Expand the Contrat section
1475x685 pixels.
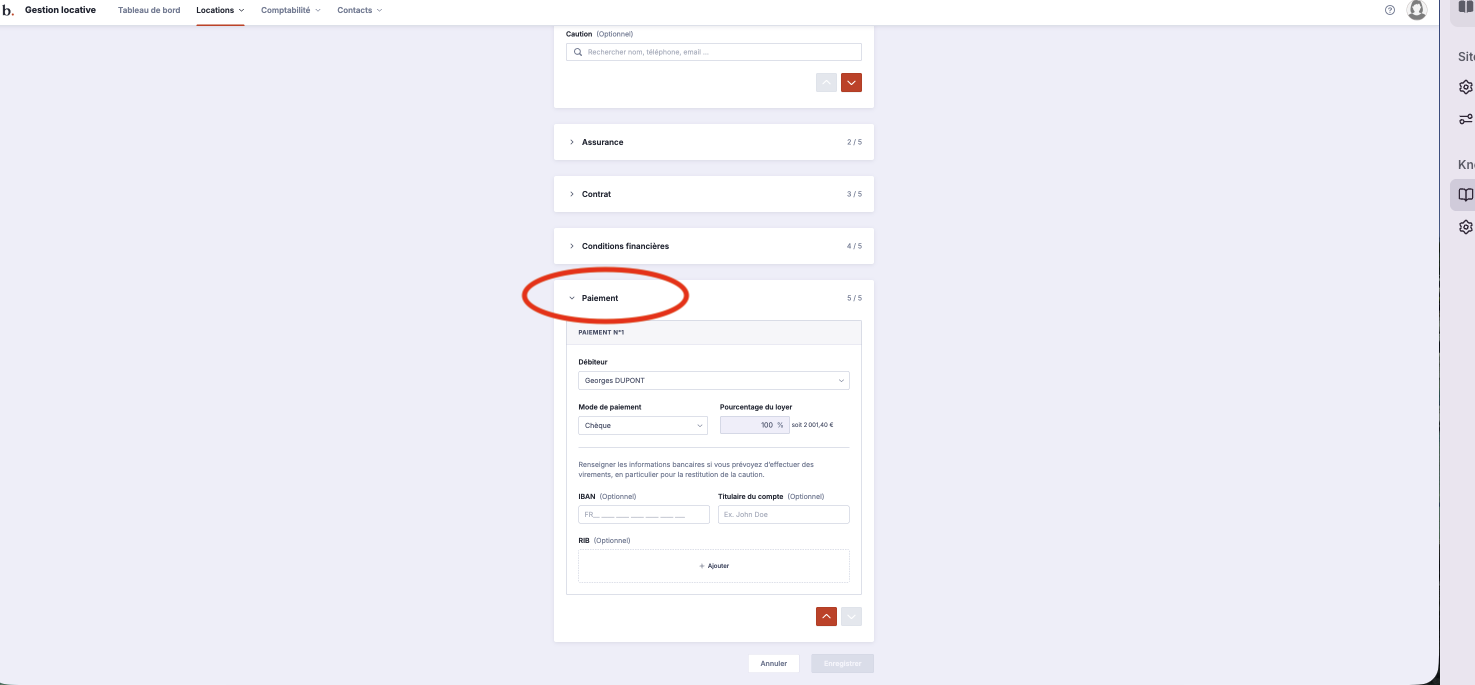596,194
